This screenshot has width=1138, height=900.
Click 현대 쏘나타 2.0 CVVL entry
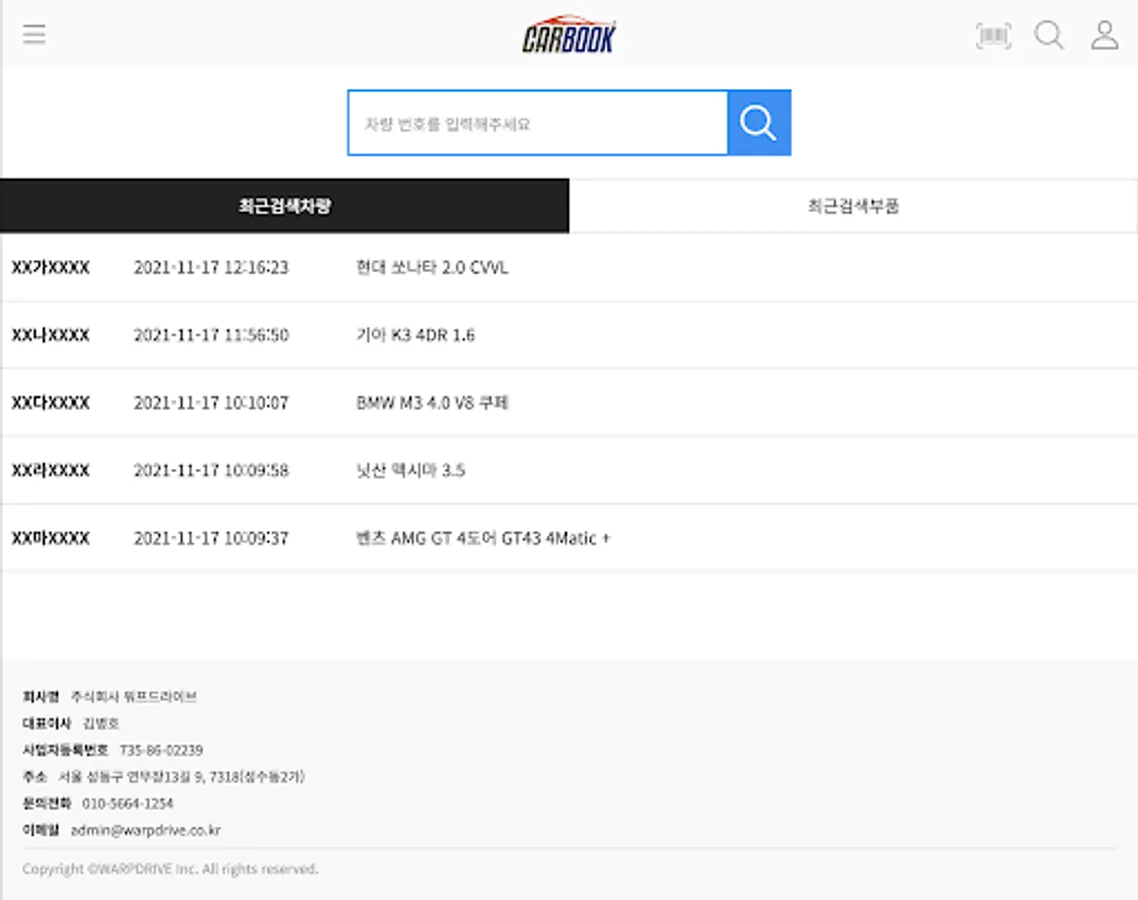pos(432,268)
